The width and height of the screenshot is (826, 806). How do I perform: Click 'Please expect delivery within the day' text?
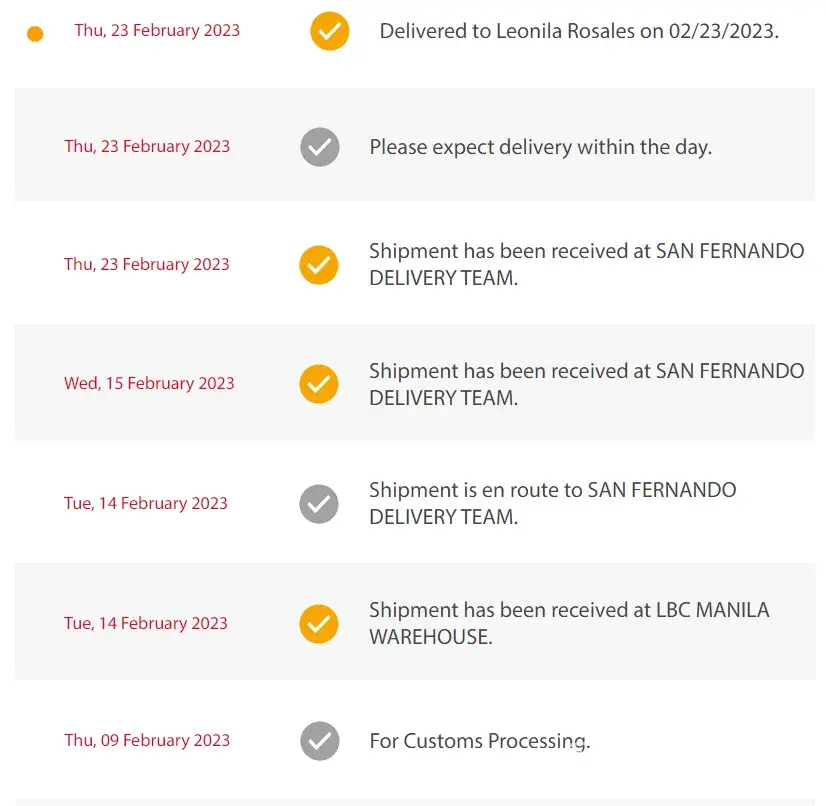coord(540,147)
